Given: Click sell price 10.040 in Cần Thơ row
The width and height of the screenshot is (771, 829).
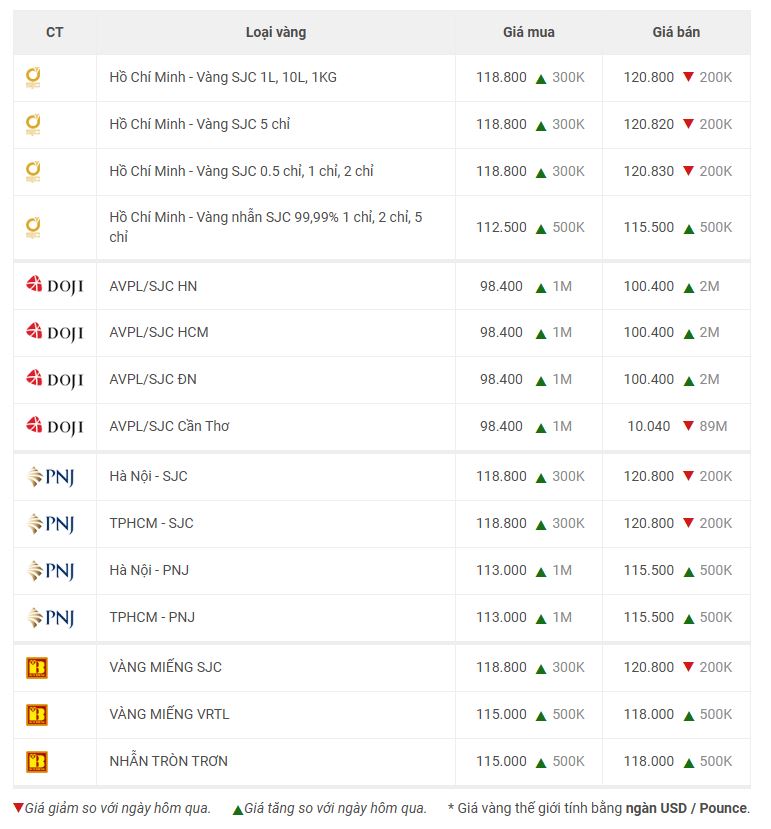Looking at the screenshot, I should coord(648,426).
